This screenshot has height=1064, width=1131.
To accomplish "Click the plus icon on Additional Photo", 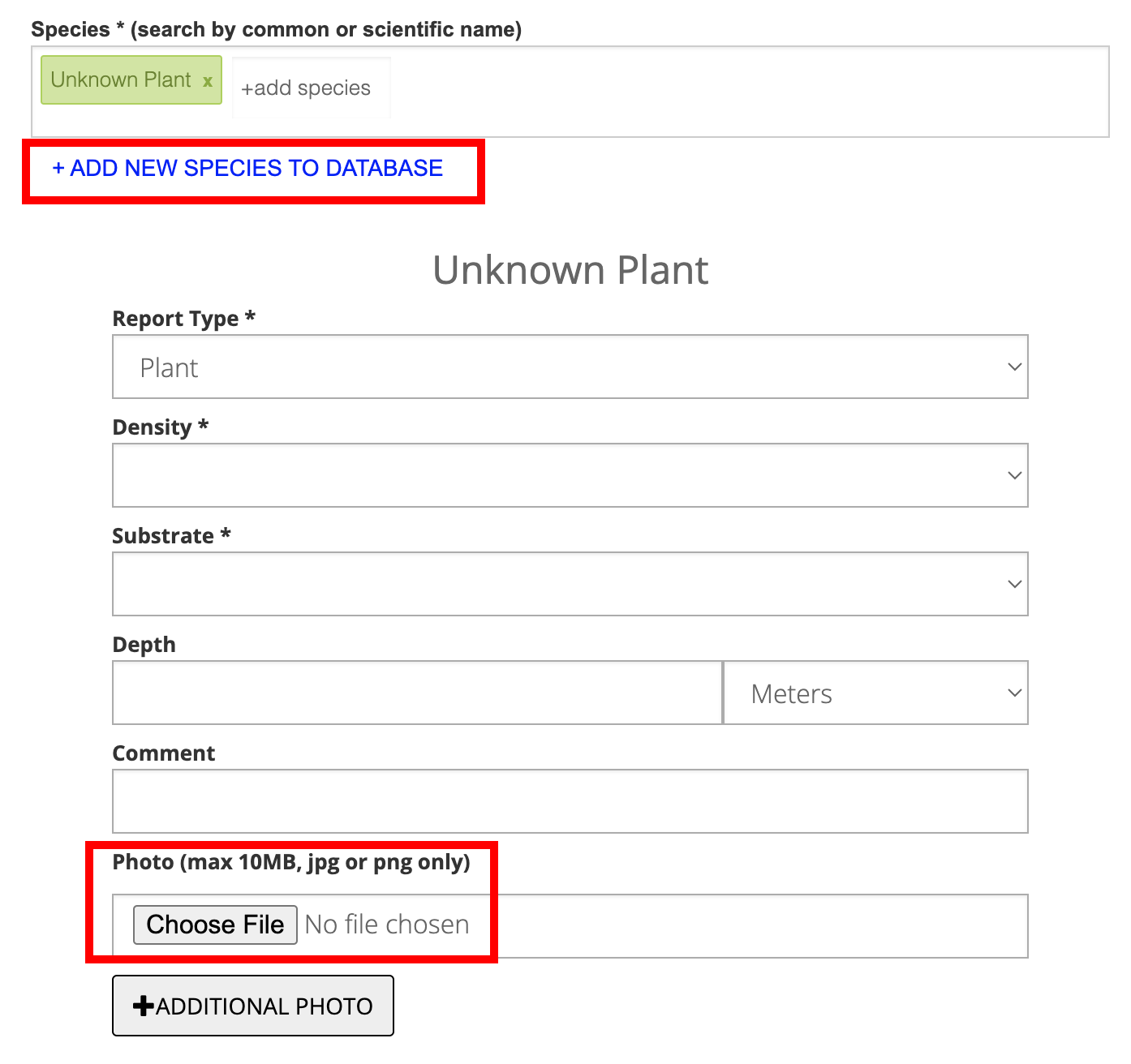I will [144, 1006].
